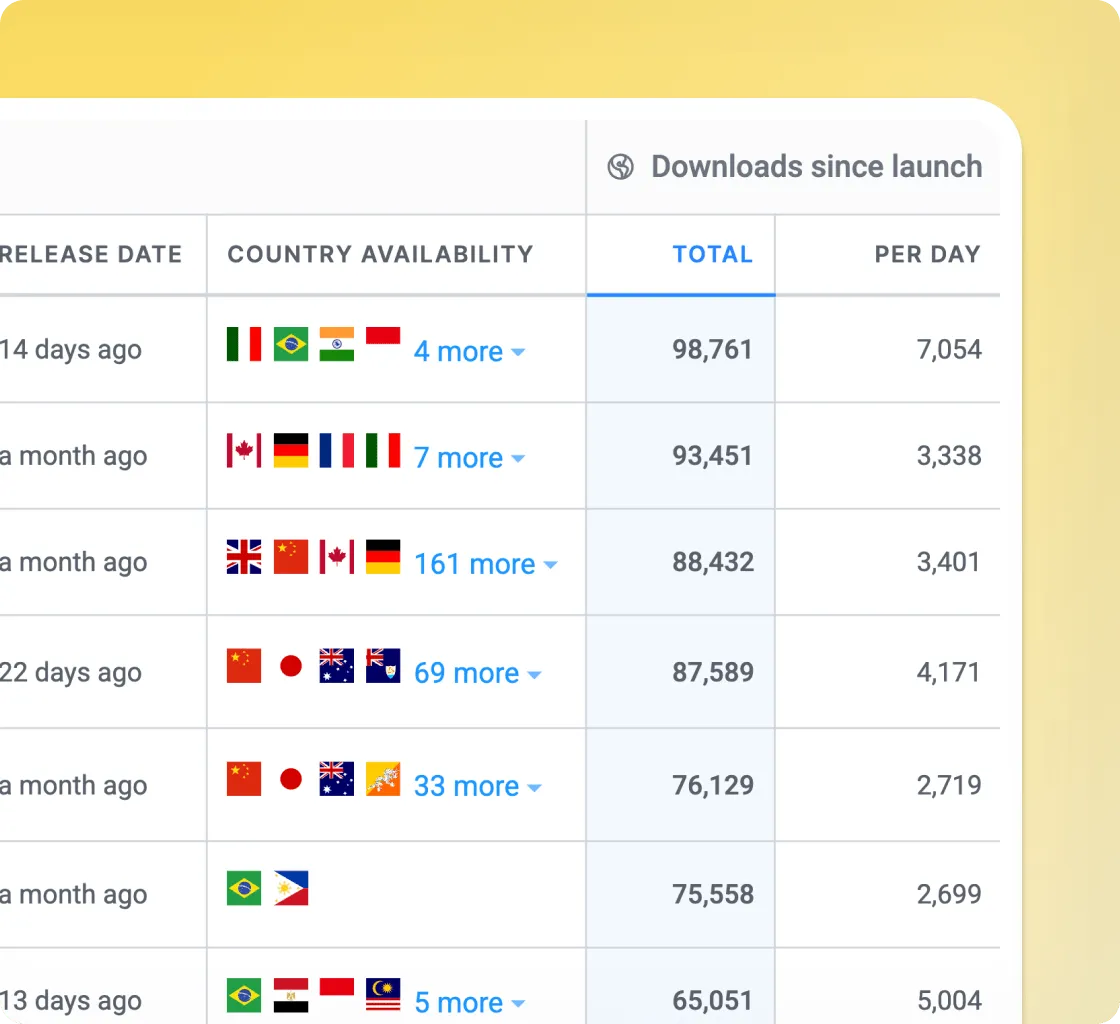1120x1024 pixels.
Task: Click the per day value 4,171
Action: coord(949,673)
